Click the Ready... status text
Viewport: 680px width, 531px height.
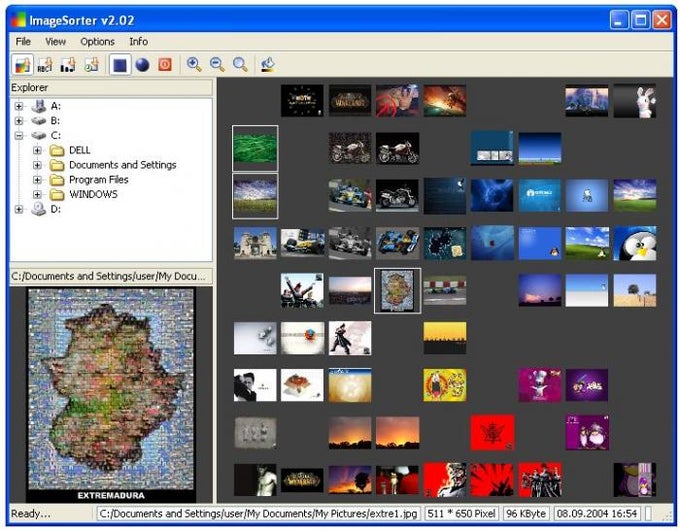31,514
